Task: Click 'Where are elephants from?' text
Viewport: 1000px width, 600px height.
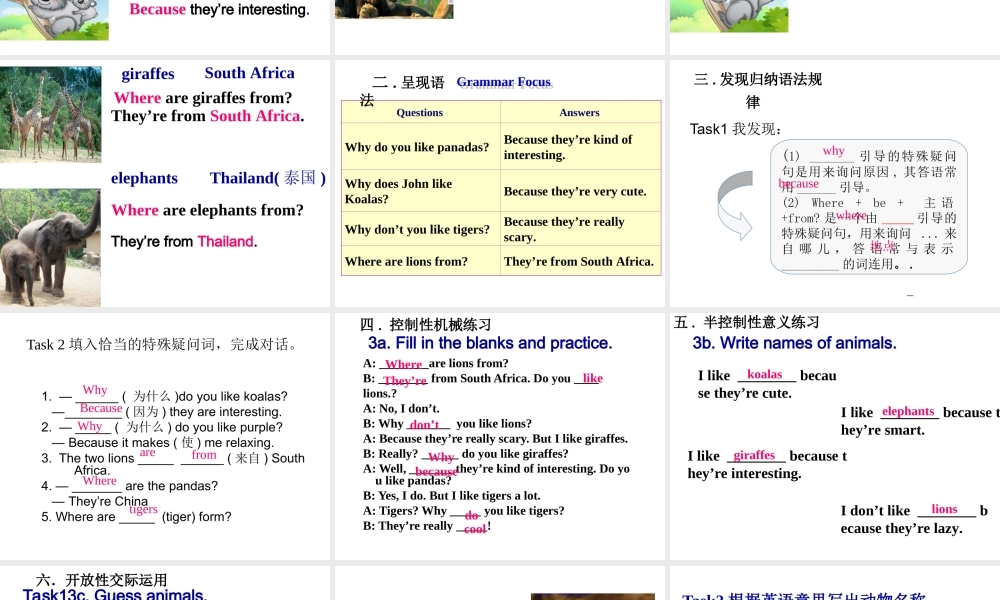Action: (207, 210)
